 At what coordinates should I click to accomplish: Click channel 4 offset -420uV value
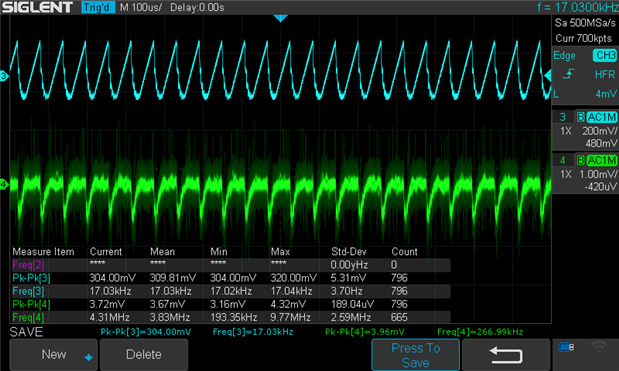pyautogui.click(x=600, y=186)
